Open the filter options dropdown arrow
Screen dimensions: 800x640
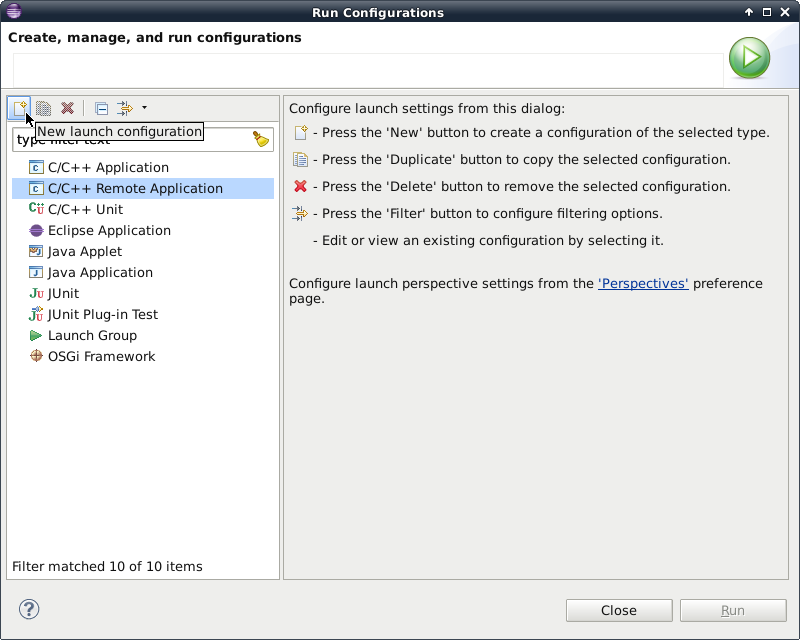pyautogui.click(x=144, y=108)
